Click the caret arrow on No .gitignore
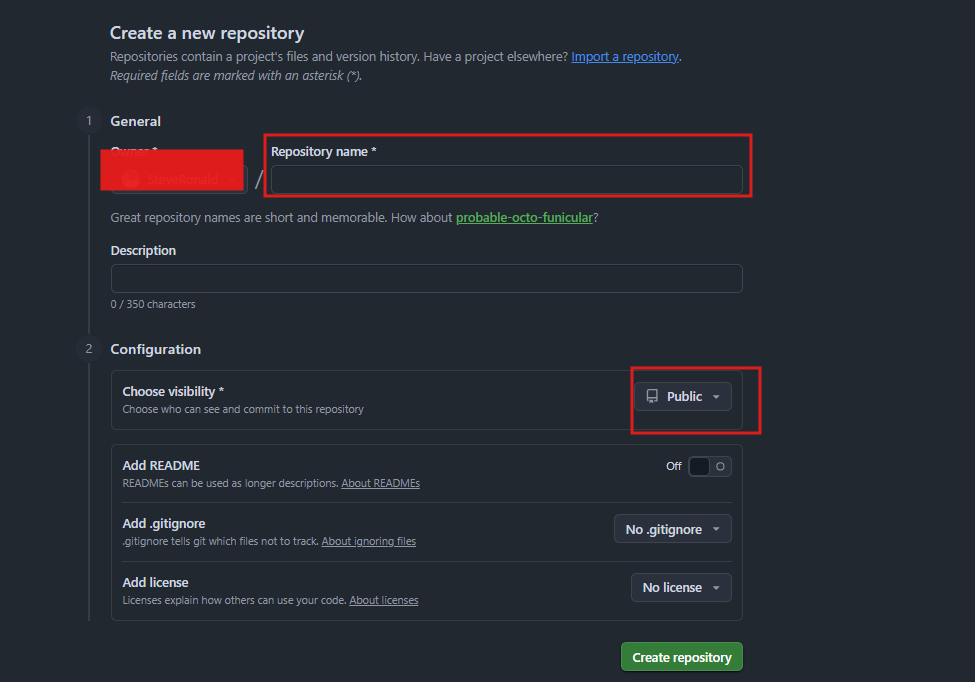The image size is (975, 682). 716,530
